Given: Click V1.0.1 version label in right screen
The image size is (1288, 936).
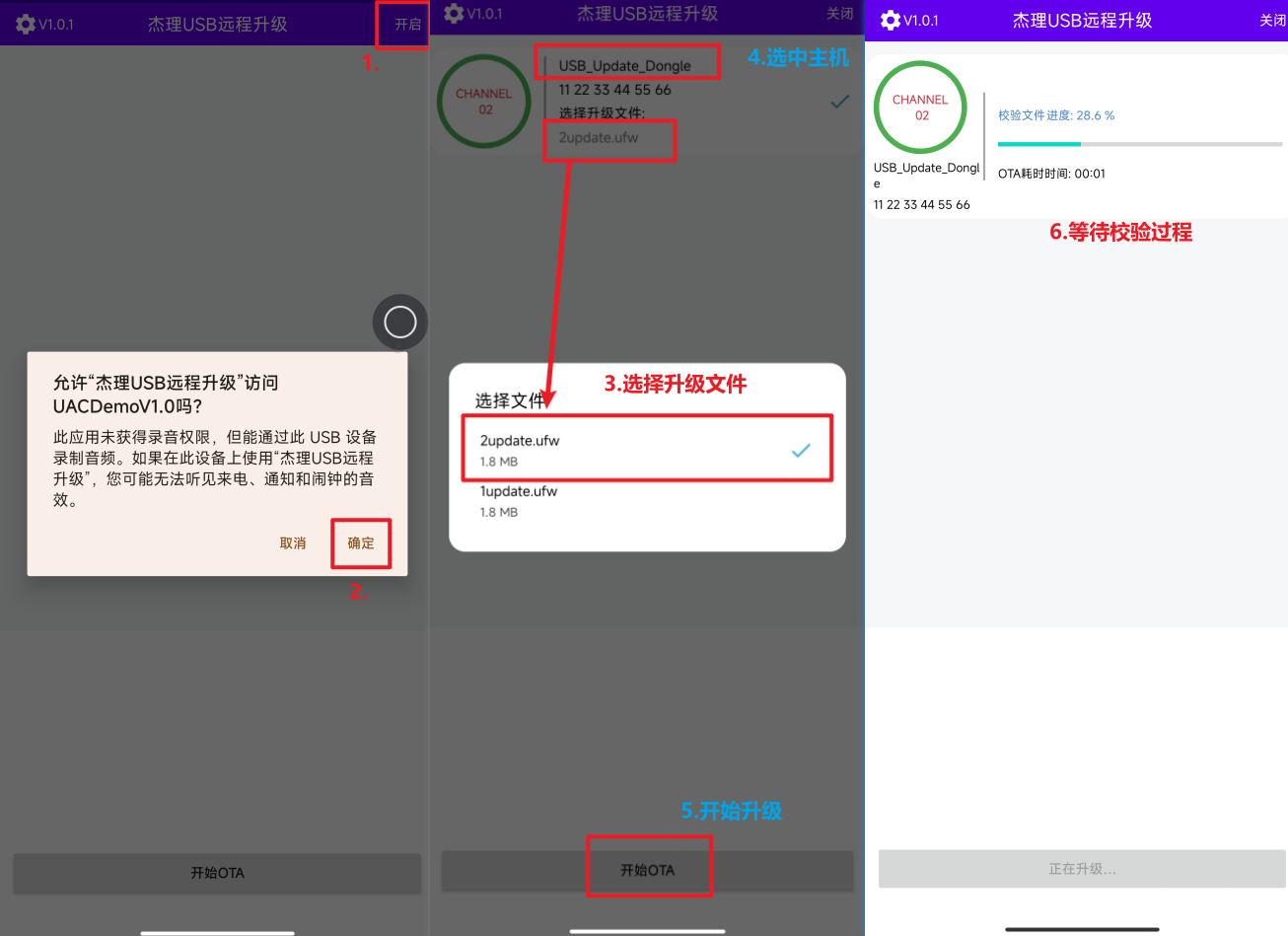Looking at the screenshot, I should pos(921,21).
